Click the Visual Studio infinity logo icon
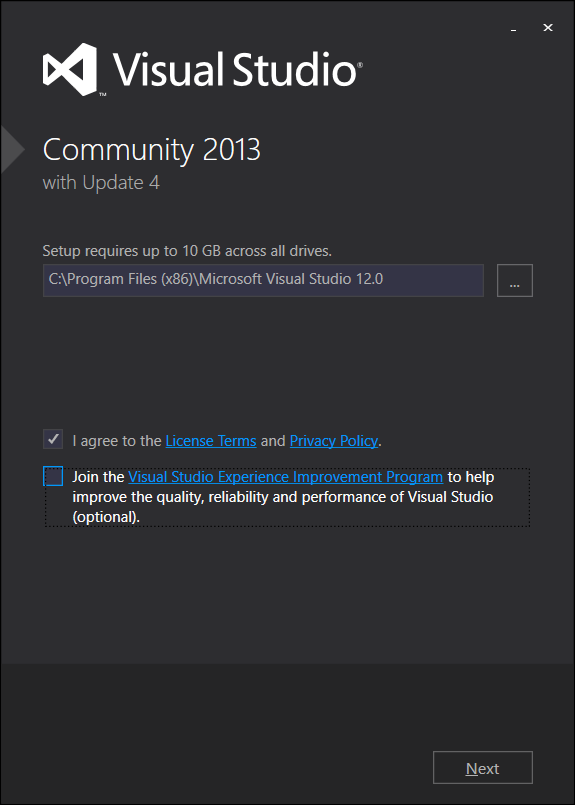The width and height of the screenshot is (575, 805). pos(70,69)
